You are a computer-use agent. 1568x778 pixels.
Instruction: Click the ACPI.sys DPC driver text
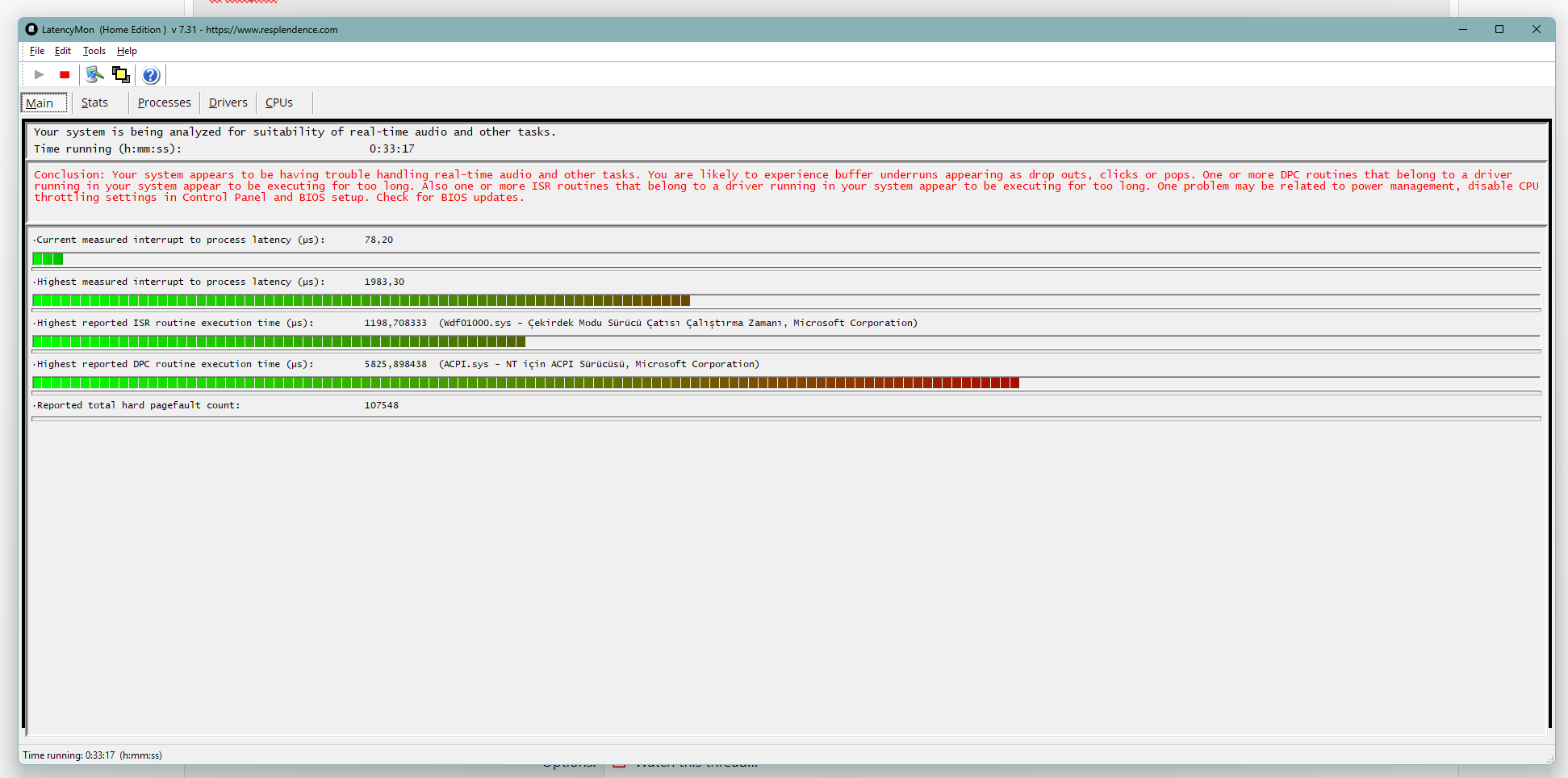pyautogui.click(x=599, y=365)
